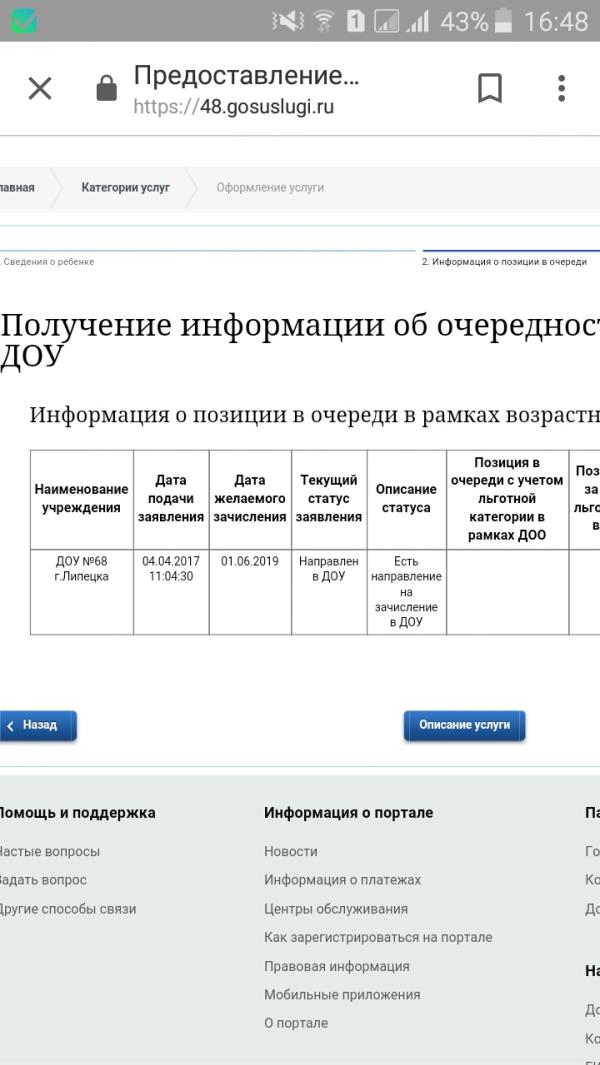Close the browser tab with X icon
600x1065 pixels.
pos(40,89)
